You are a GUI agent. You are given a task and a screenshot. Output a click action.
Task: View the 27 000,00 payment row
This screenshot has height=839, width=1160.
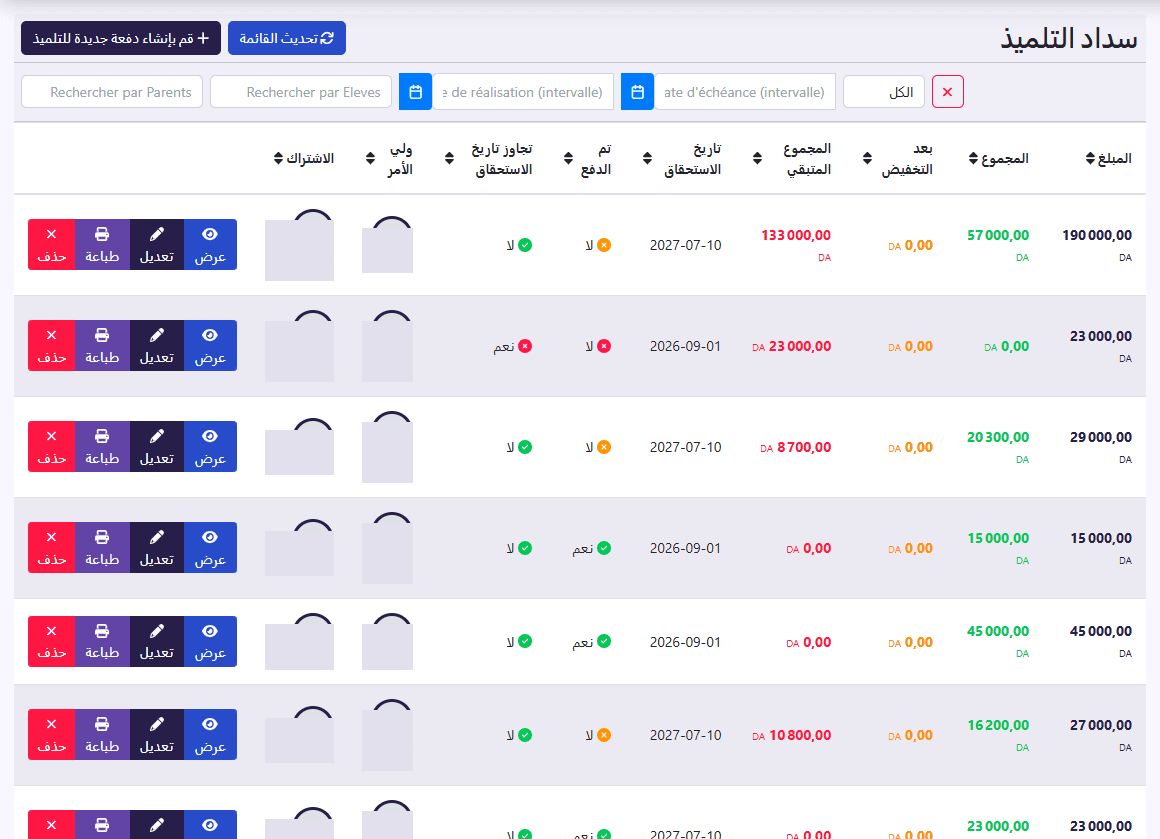210,735
